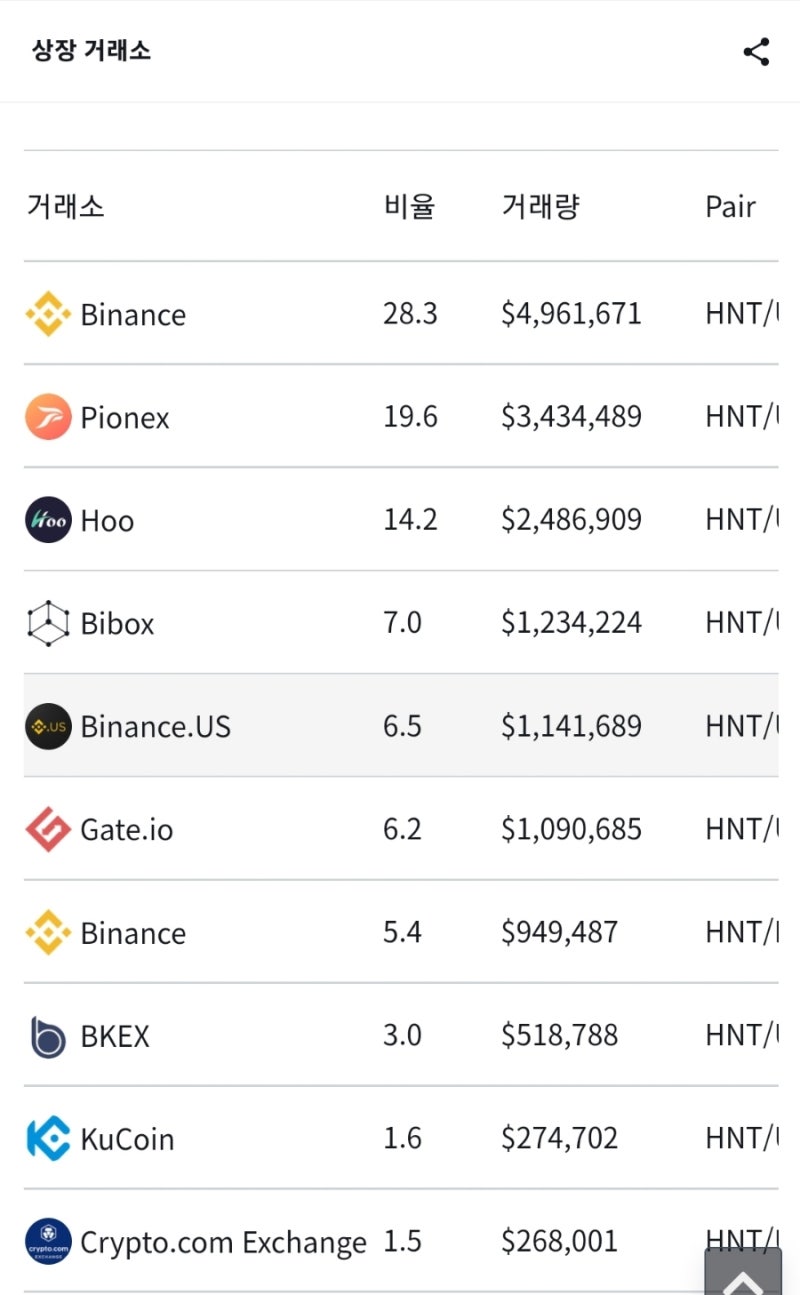Click the Binance.US logo icon
800x1295 pixels.
coord(48,726)
